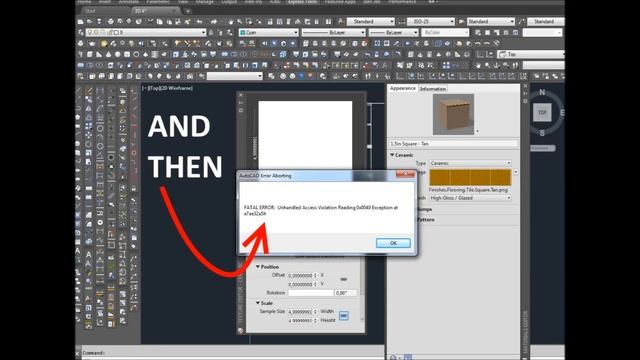The width and height of the screenshot is (640, 360).
Task: Click the S compass letter on ViewCube
Action: [x=542, y=133]
